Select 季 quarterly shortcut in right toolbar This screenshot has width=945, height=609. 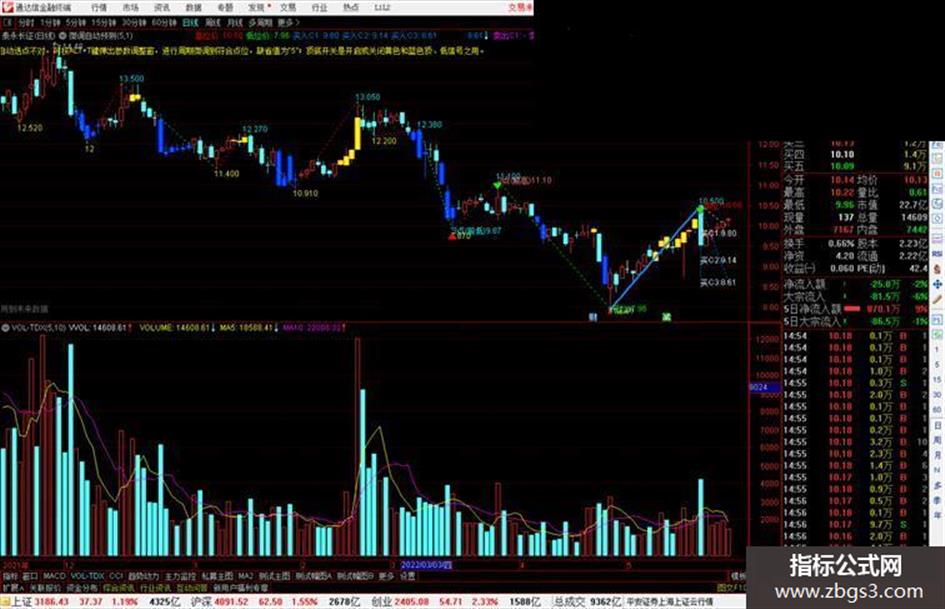coord(937,500)
